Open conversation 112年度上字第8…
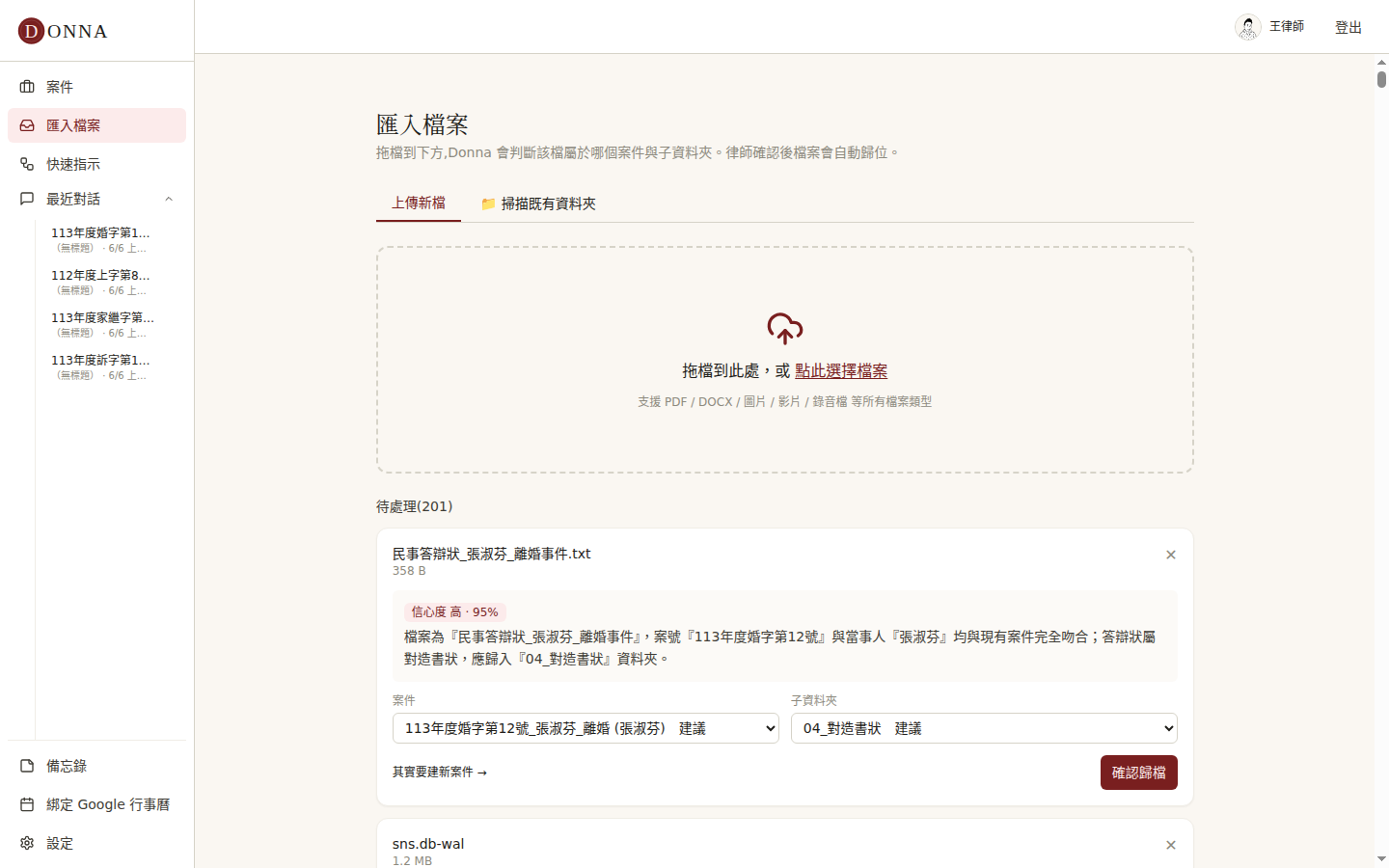The image size is (1389, 868). (100, 282)
